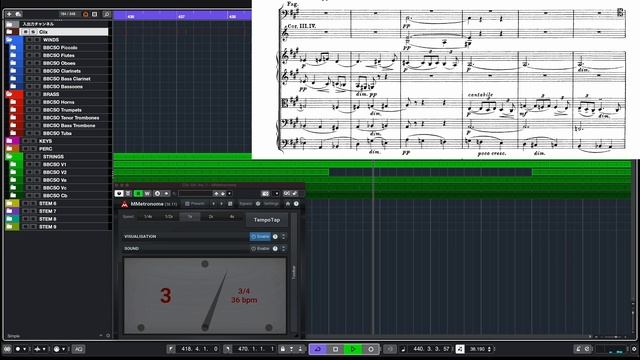
Task: Expand the STEM 9 folder
Action: [9, 227]
